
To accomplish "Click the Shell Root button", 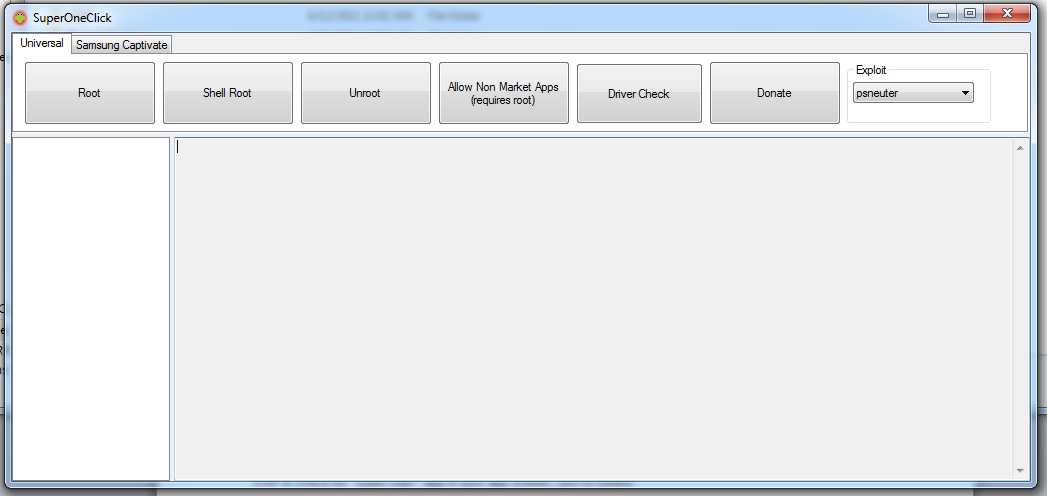I will [x=227, y=93].
